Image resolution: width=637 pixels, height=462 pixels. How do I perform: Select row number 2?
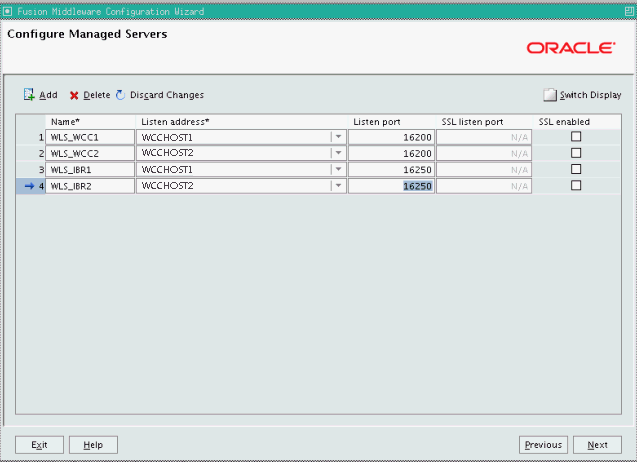click(x=31, y=154)
